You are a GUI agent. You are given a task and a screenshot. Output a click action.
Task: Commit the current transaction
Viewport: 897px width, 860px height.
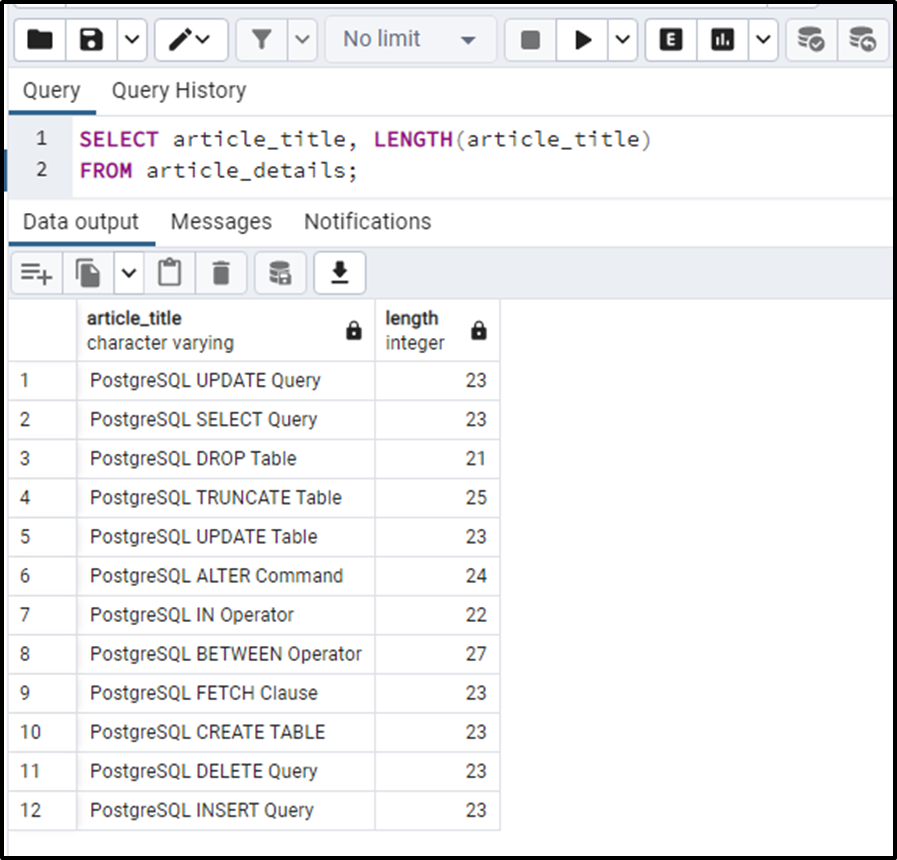[x=810, y=40]
